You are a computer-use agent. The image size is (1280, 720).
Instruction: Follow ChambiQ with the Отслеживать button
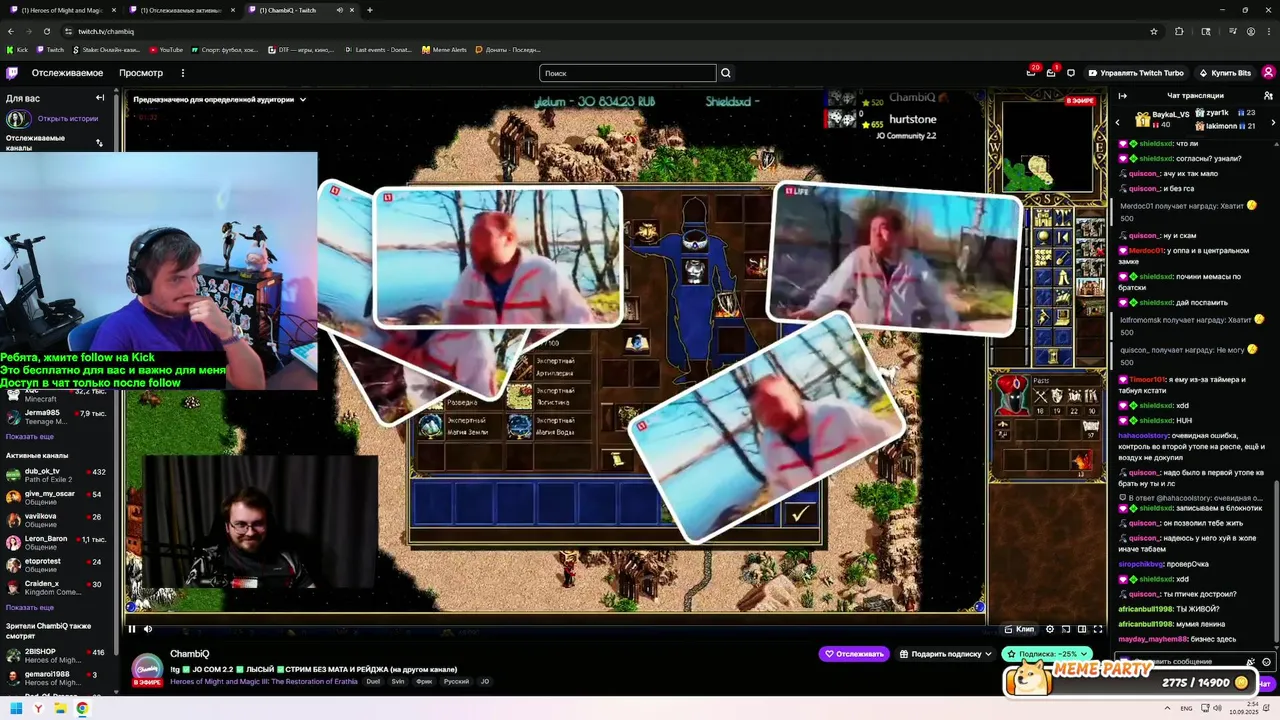point(854,654)
